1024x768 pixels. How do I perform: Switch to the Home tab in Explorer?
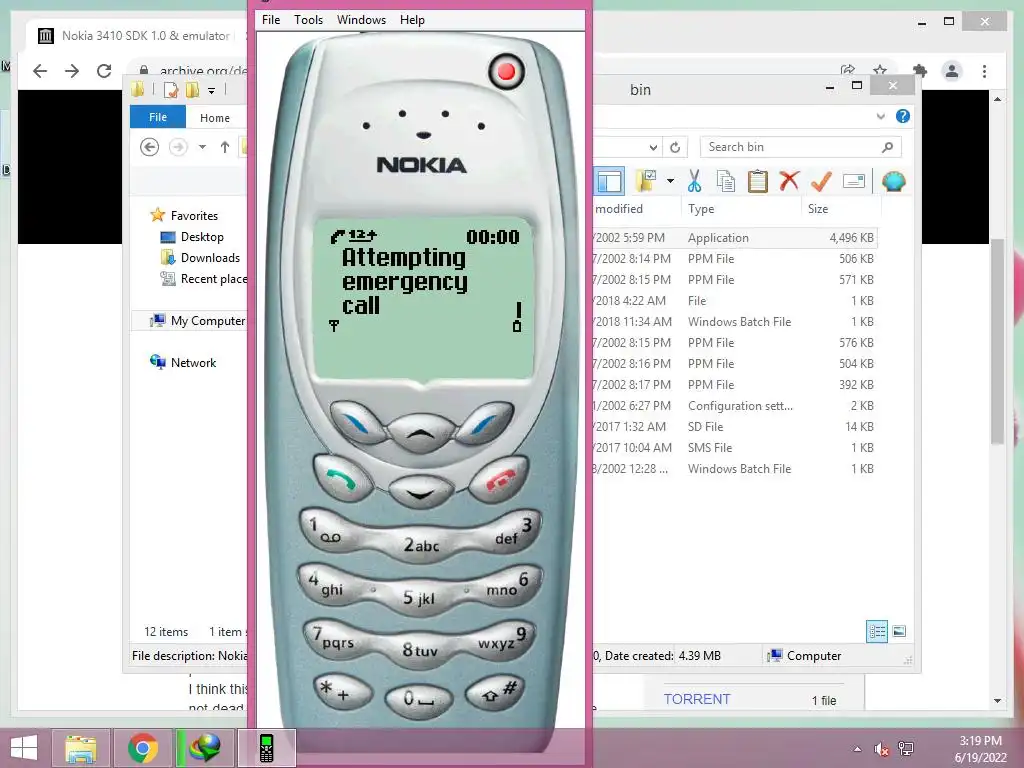pyautogui.click(x=215, y=118)
